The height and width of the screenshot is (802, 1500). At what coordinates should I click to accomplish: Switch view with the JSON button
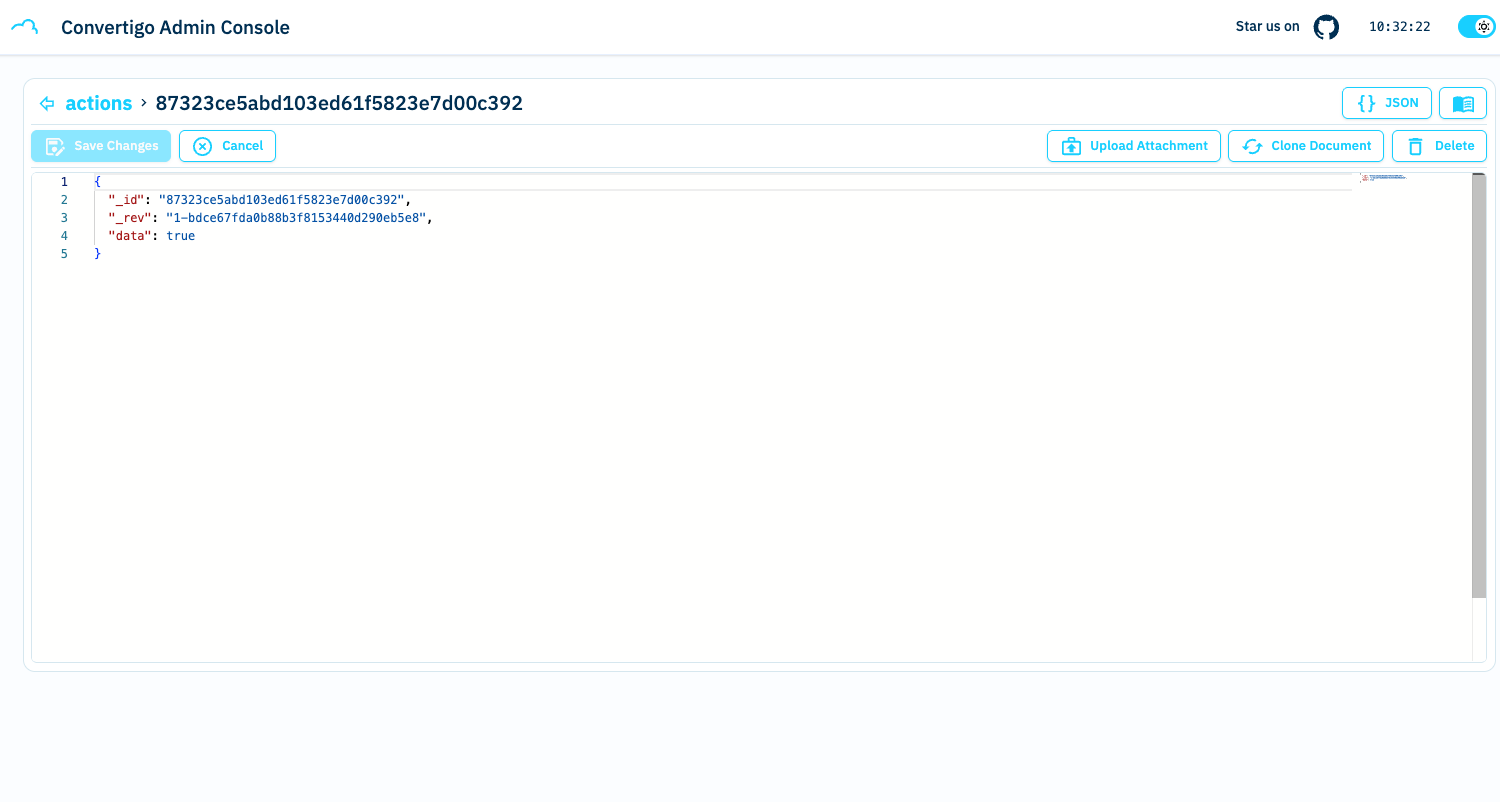[1386, 103]
